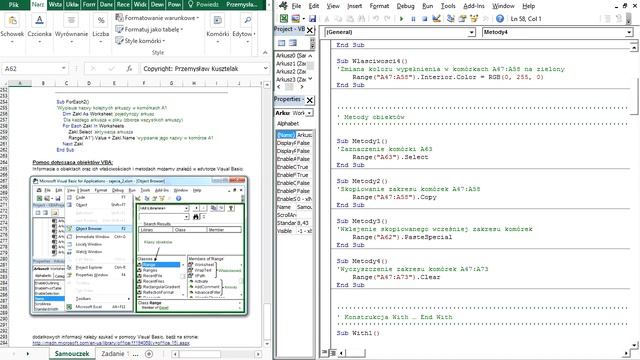Screen dimensions: 640x360
Task: Pause execution with the Break icon
Action: pyautogui.click(x=413, y=18)
